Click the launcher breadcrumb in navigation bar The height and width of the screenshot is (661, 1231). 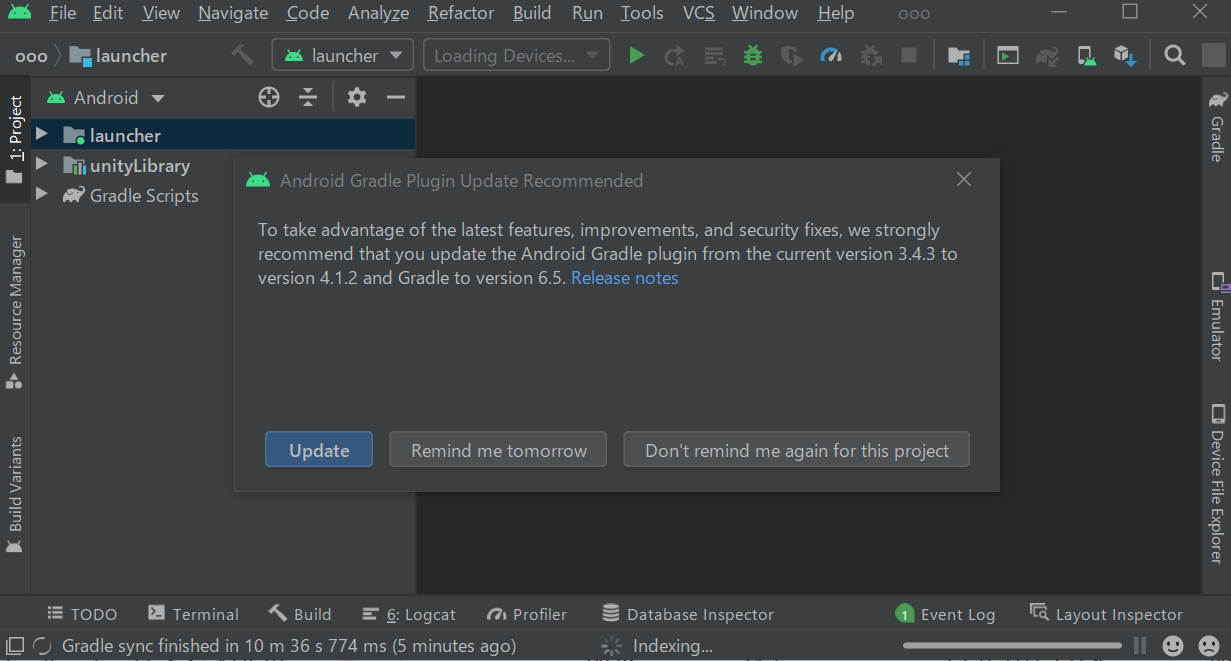click(118, 56)
